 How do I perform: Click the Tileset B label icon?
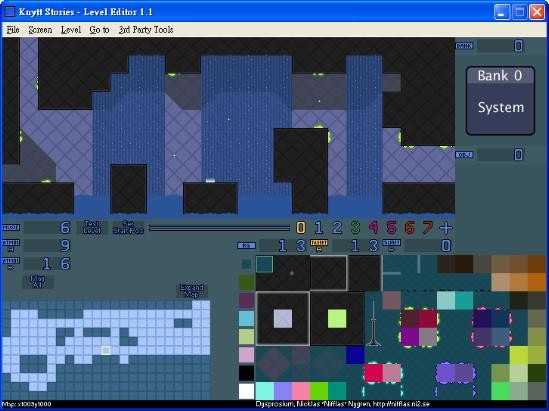(x=391, y=245)
